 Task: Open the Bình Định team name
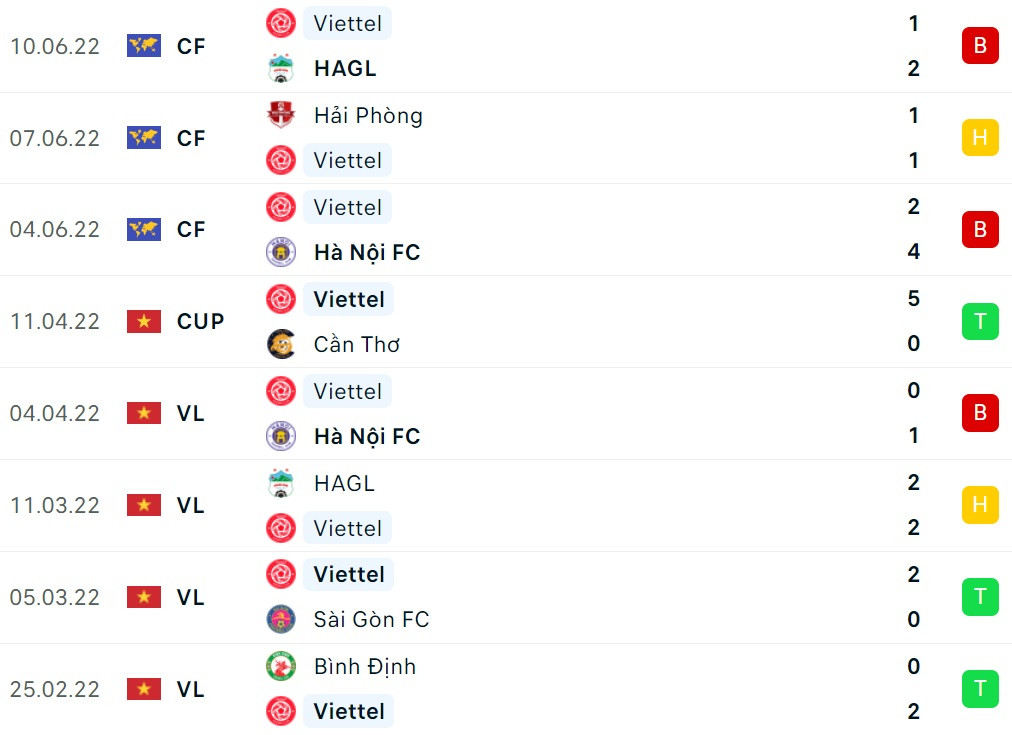(364, 666)
